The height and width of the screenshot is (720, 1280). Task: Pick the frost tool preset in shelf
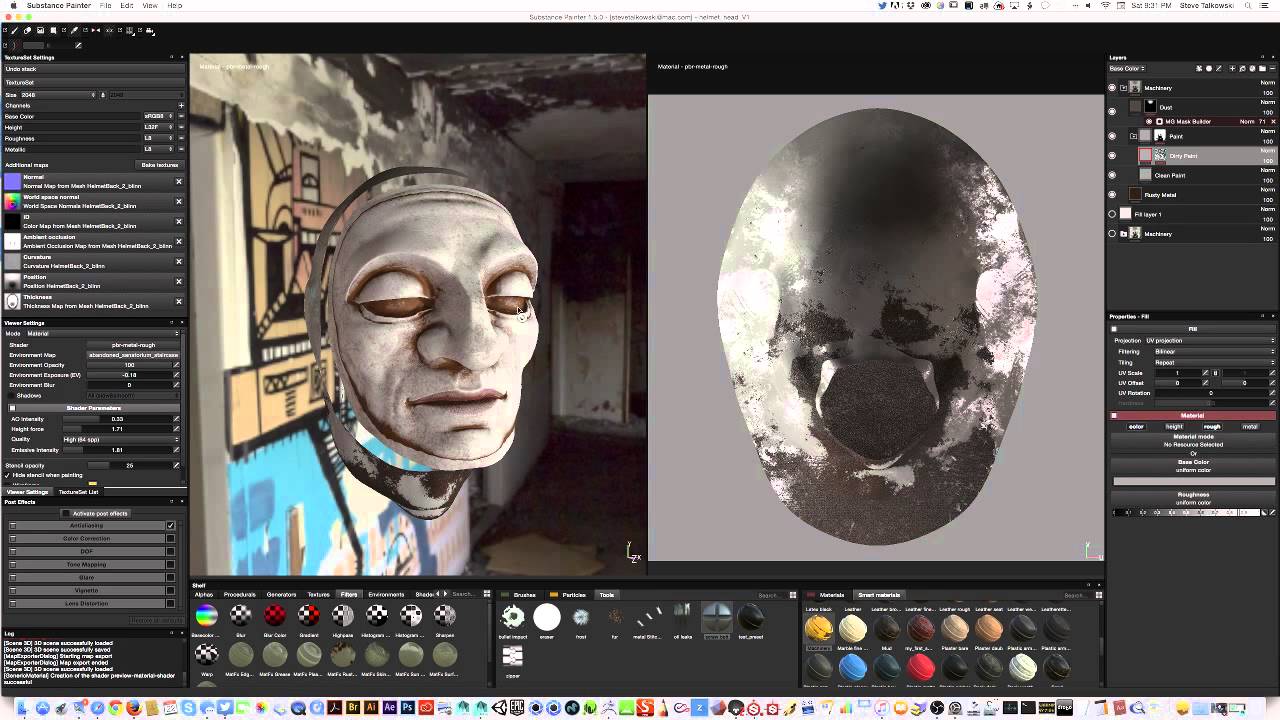581,618
